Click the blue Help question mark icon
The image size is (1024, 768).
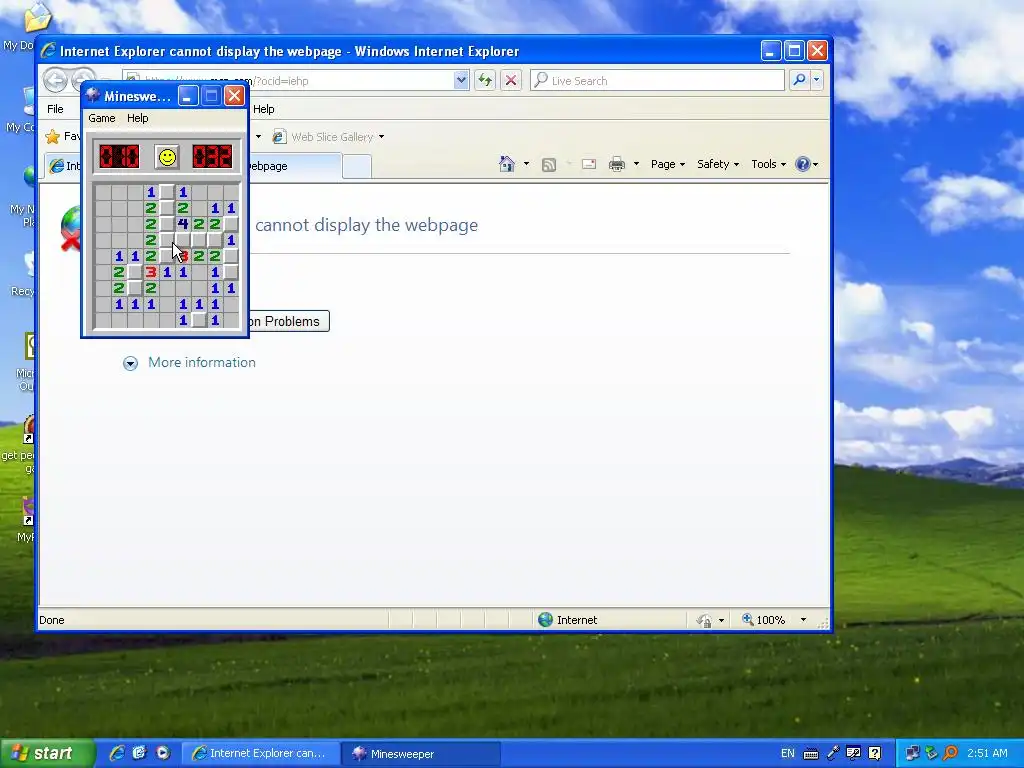coord(803,164)
